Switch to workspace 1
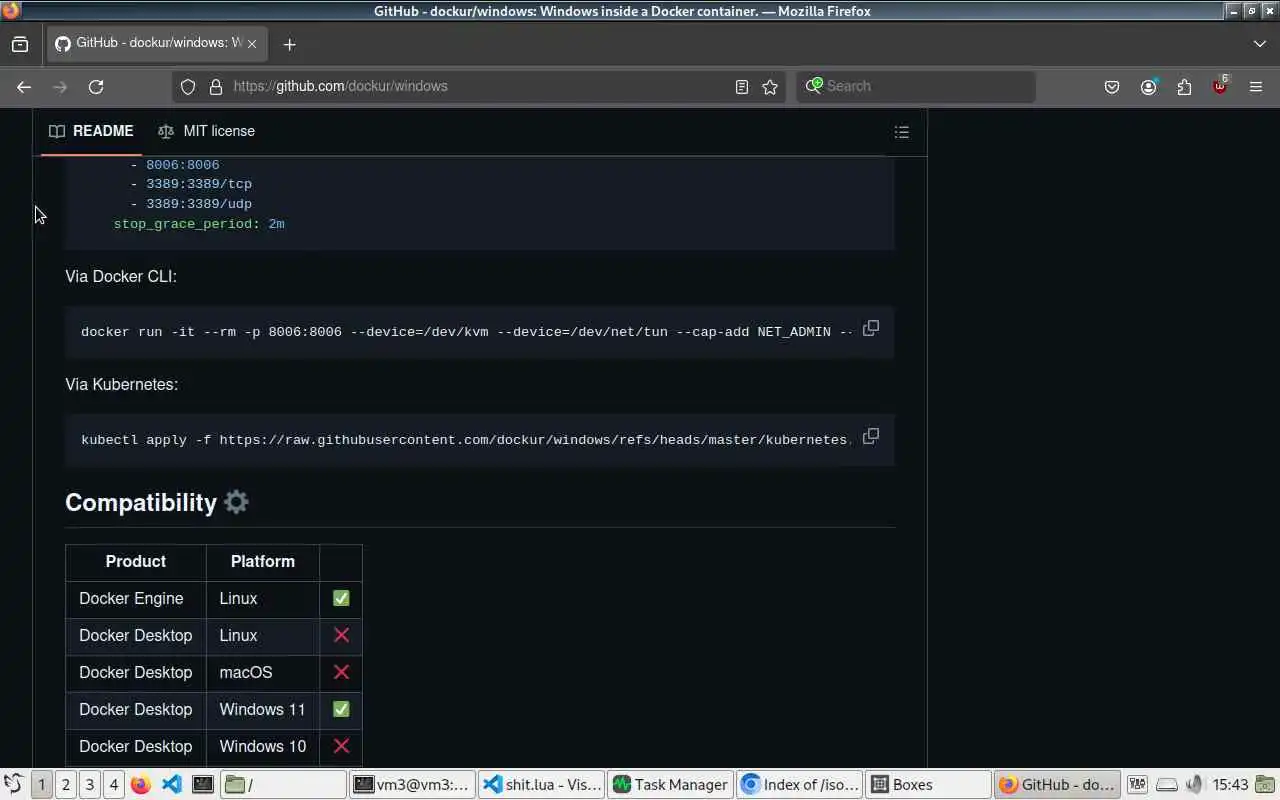Screen dimensions: 1280x800 [42, 785]
